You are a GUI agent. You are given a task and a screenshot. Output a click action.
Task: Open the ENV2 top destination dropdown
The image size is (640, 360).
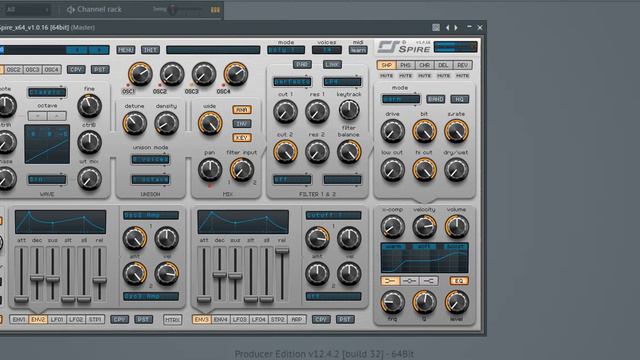click(x=151, y=215)
